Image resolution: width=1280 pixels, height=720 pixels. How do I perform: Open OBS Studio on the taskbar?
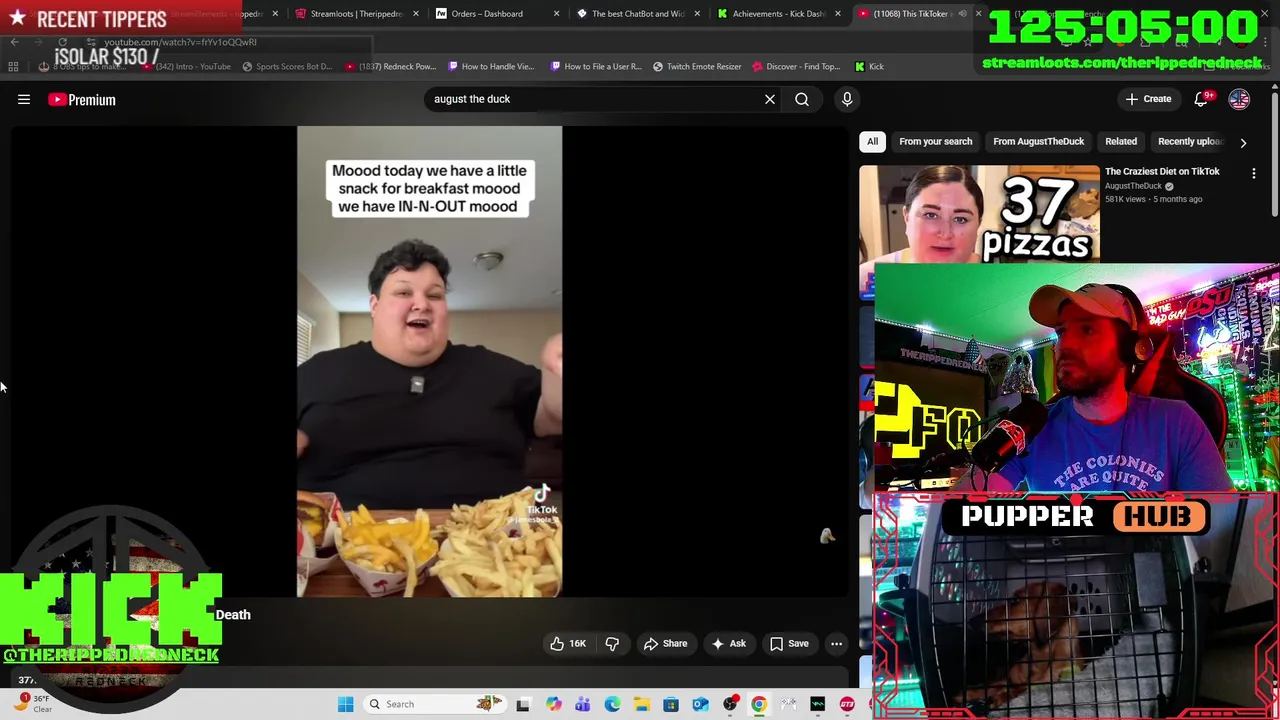(730, 704)
